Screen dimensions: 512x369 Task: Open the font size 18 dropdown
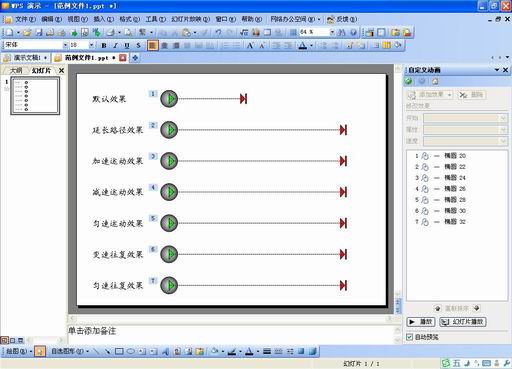(91, 45)
